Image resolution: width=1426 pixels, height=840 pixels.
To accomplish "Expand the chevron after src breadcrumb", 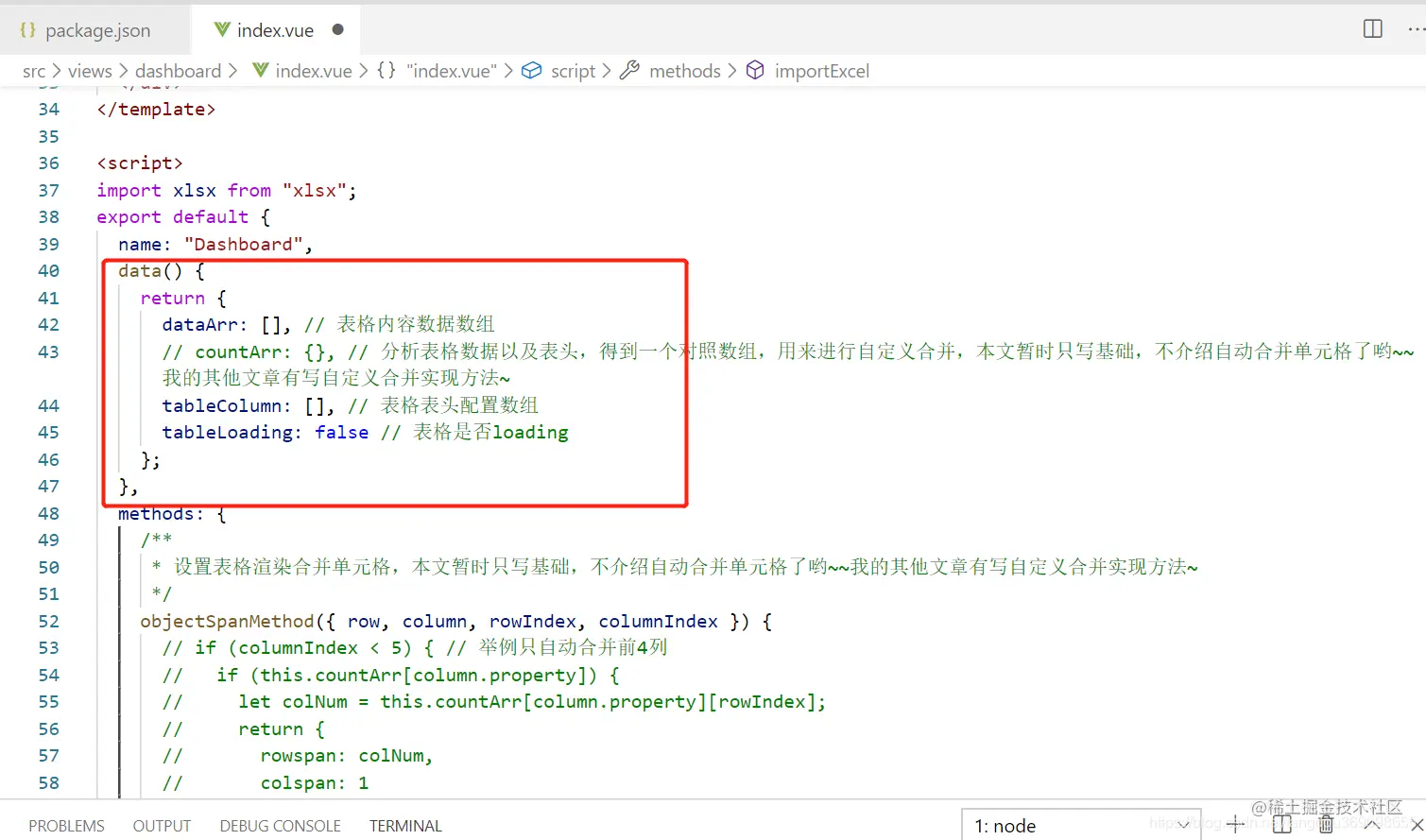I will [57, 71].
